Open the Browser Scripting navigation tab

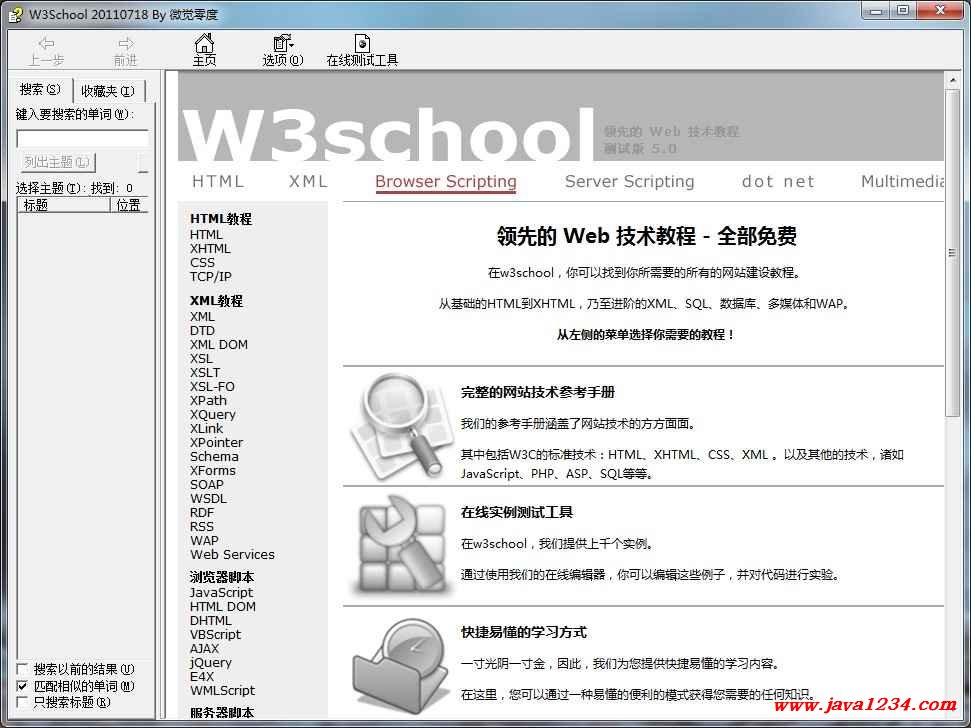[446, 182]
